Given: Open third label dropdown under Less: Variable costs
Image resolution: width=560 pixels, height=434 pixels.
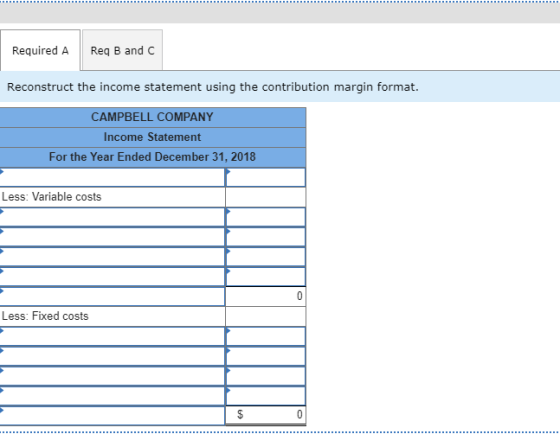Looking at the screenshot, I should coord(112,256).
